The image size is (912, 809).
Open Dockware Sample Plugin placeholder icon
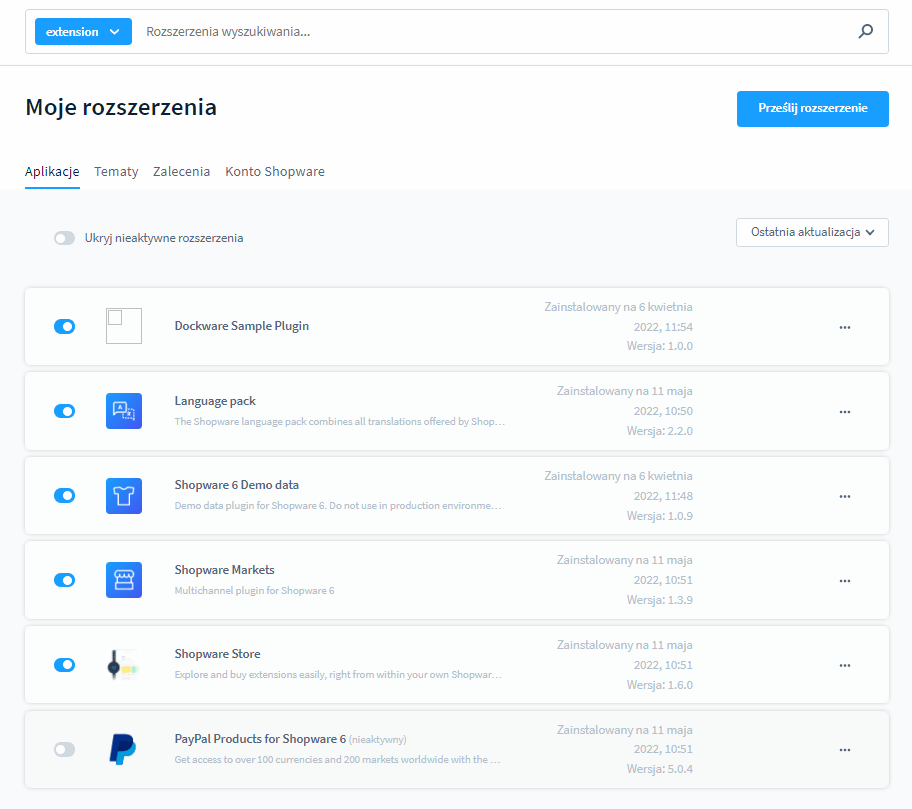coord(124,326)
